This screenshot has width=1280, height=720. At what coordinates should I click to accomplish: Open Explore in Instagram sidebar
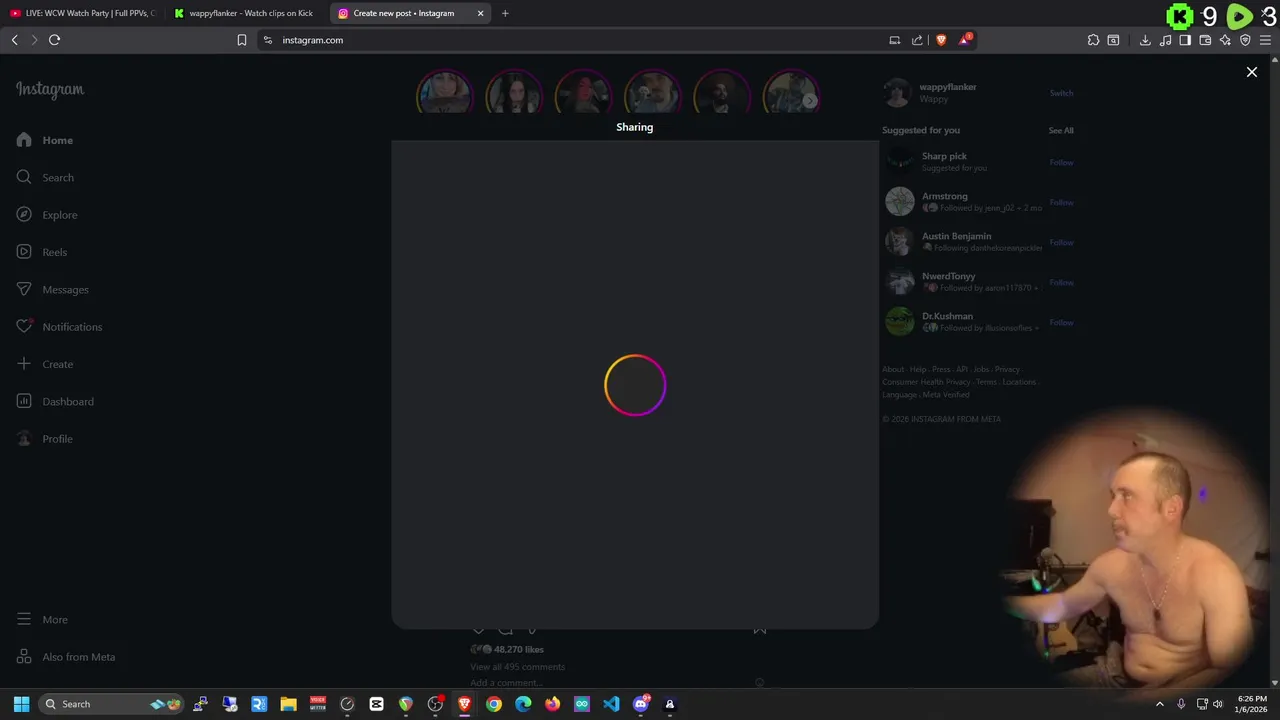coord(47,215)
